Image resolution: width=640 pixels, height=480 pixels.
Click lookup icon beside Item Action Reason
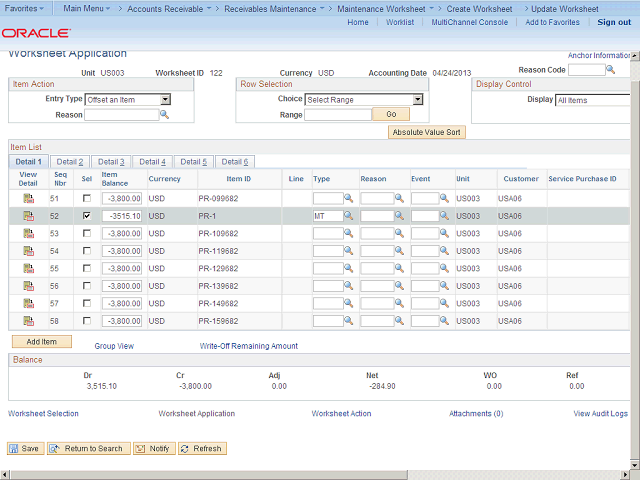tap(165, 115)
